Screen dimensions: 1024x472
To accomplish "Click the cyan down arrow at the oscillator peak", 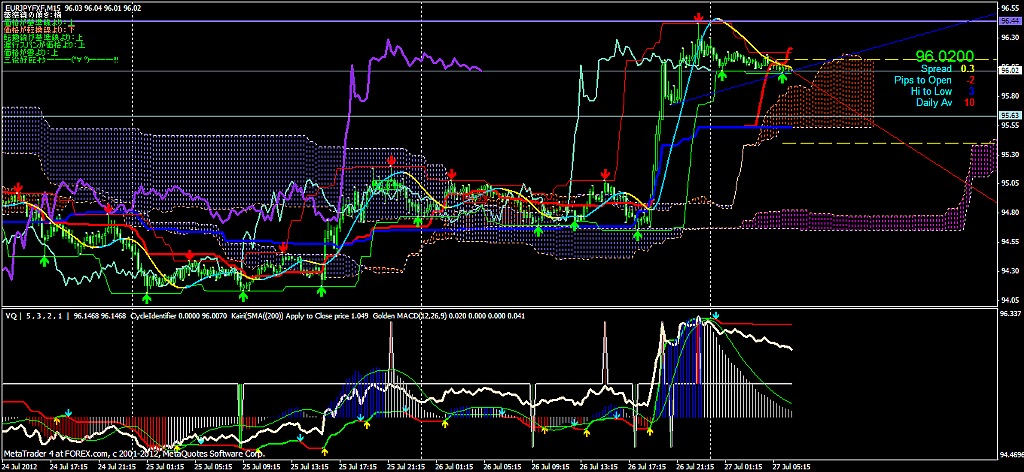I will (x=715, y=315).
